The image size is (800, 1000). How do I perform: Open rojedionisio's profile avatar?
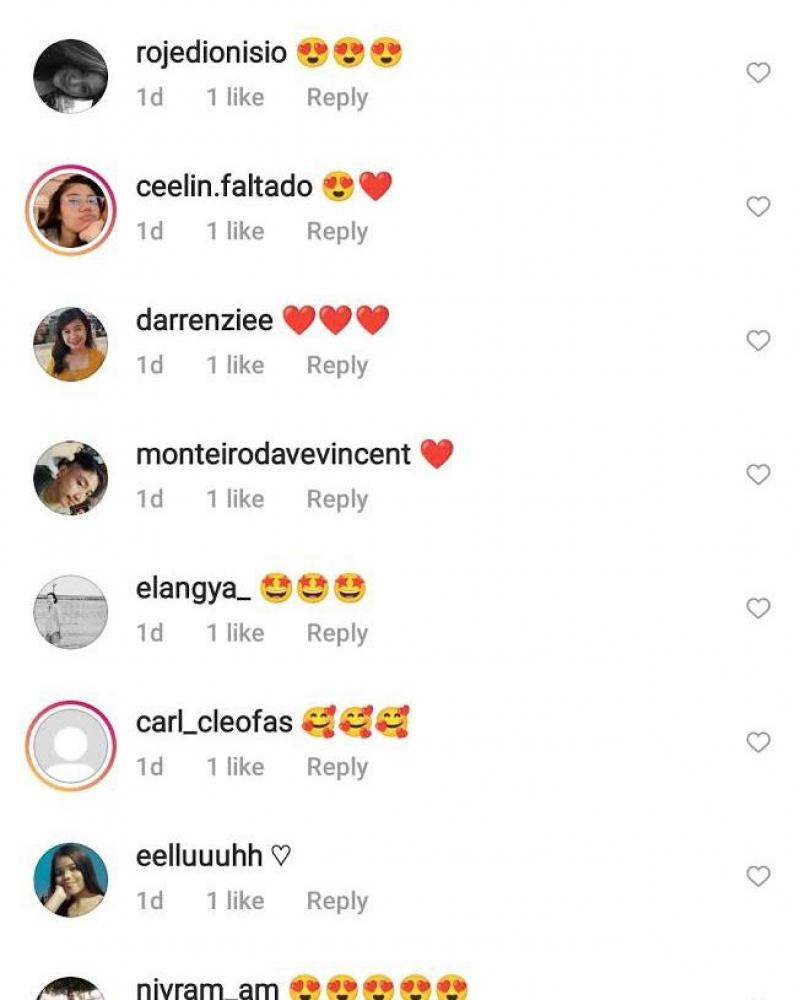tap(71, 77)
